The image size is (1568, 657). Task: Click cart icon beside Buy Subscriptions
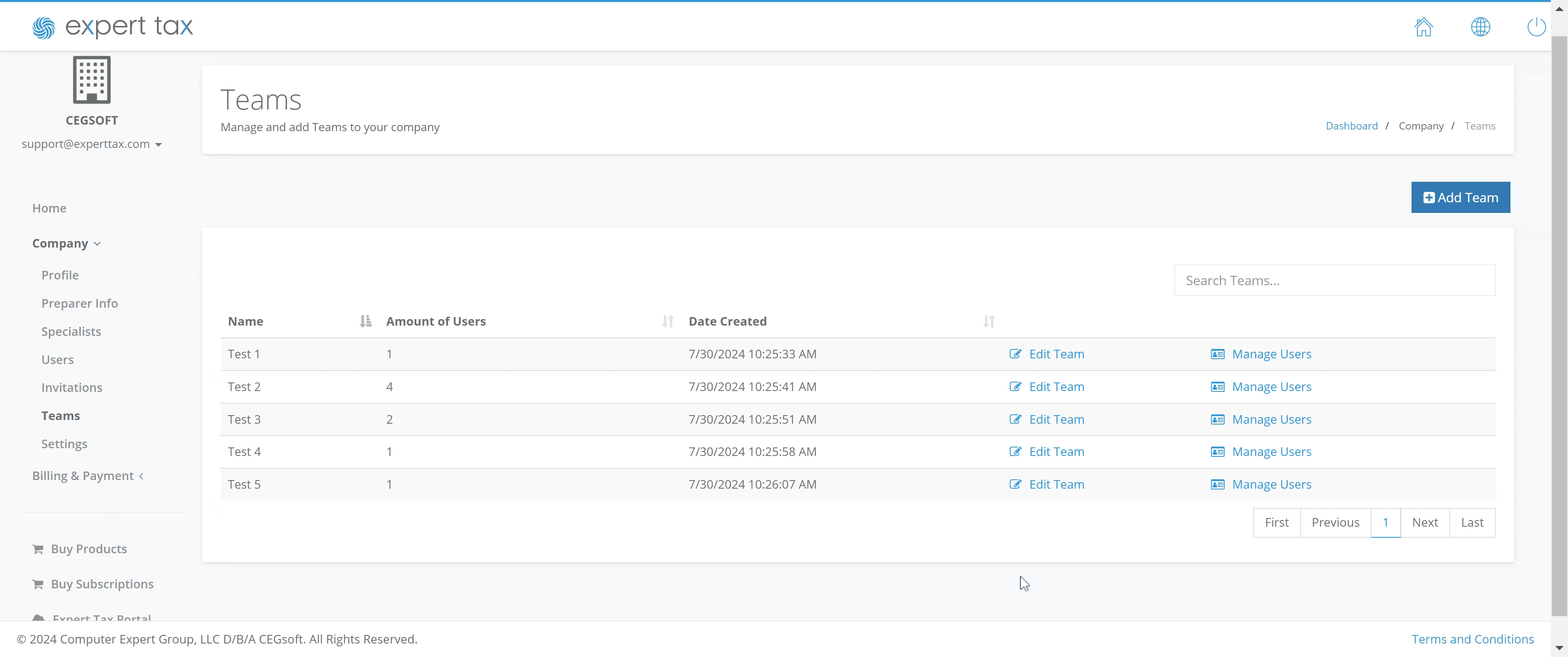click(38, 584)
